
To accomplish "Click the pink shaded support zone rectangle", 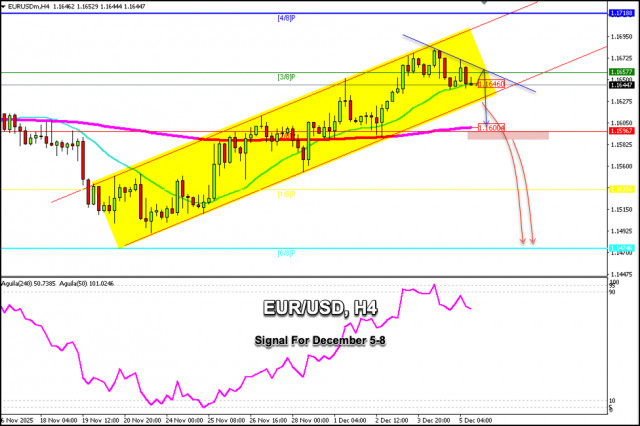I will (508, 135).
